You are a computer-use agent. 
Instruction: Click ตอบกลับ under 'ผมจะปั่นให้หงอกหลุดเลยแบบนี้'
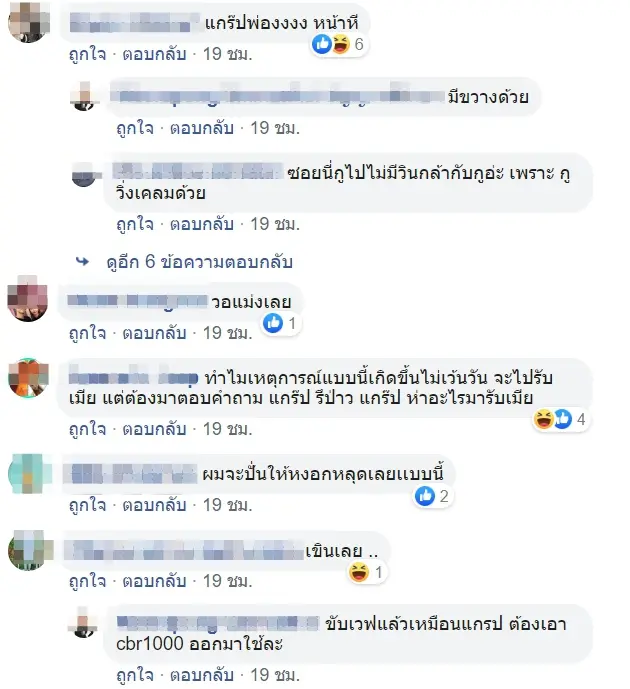click(154, 505)
